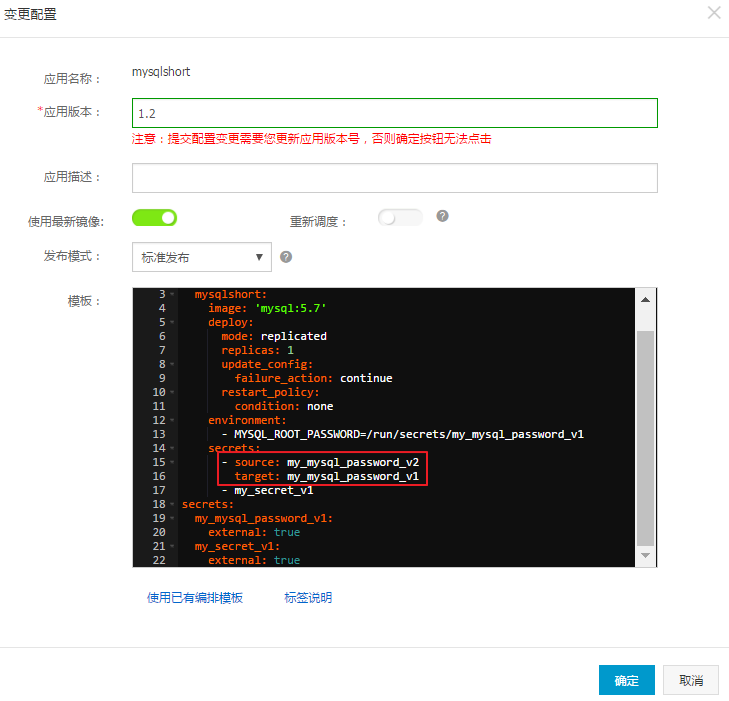
Task: Click the 取消 cancel button
Action: 691,681
